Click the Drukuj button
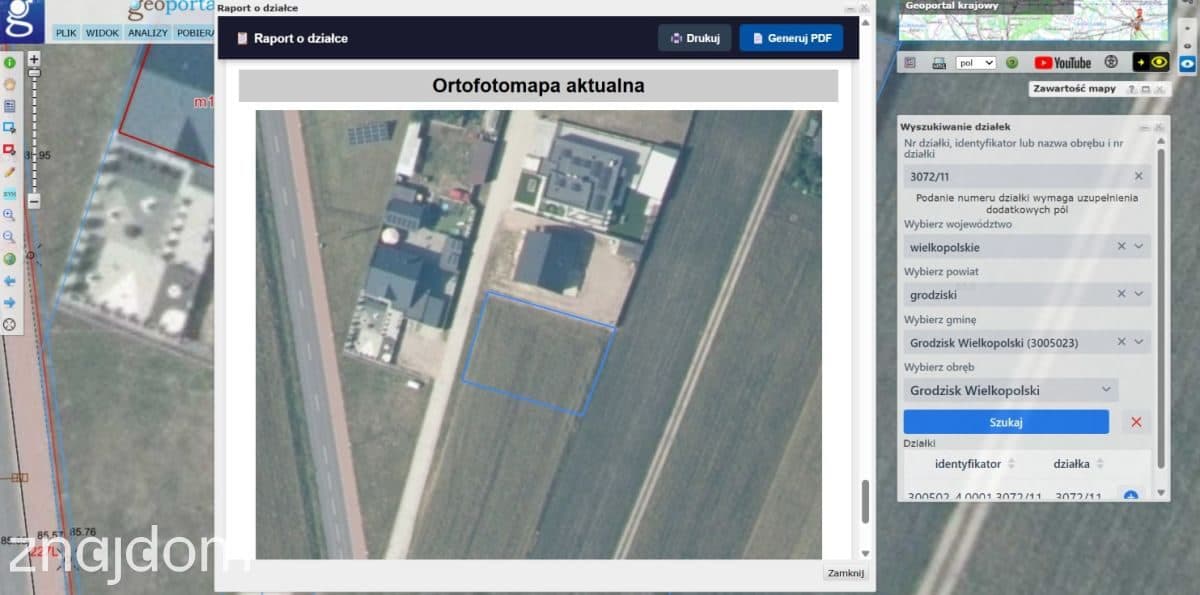 [695, 38]
